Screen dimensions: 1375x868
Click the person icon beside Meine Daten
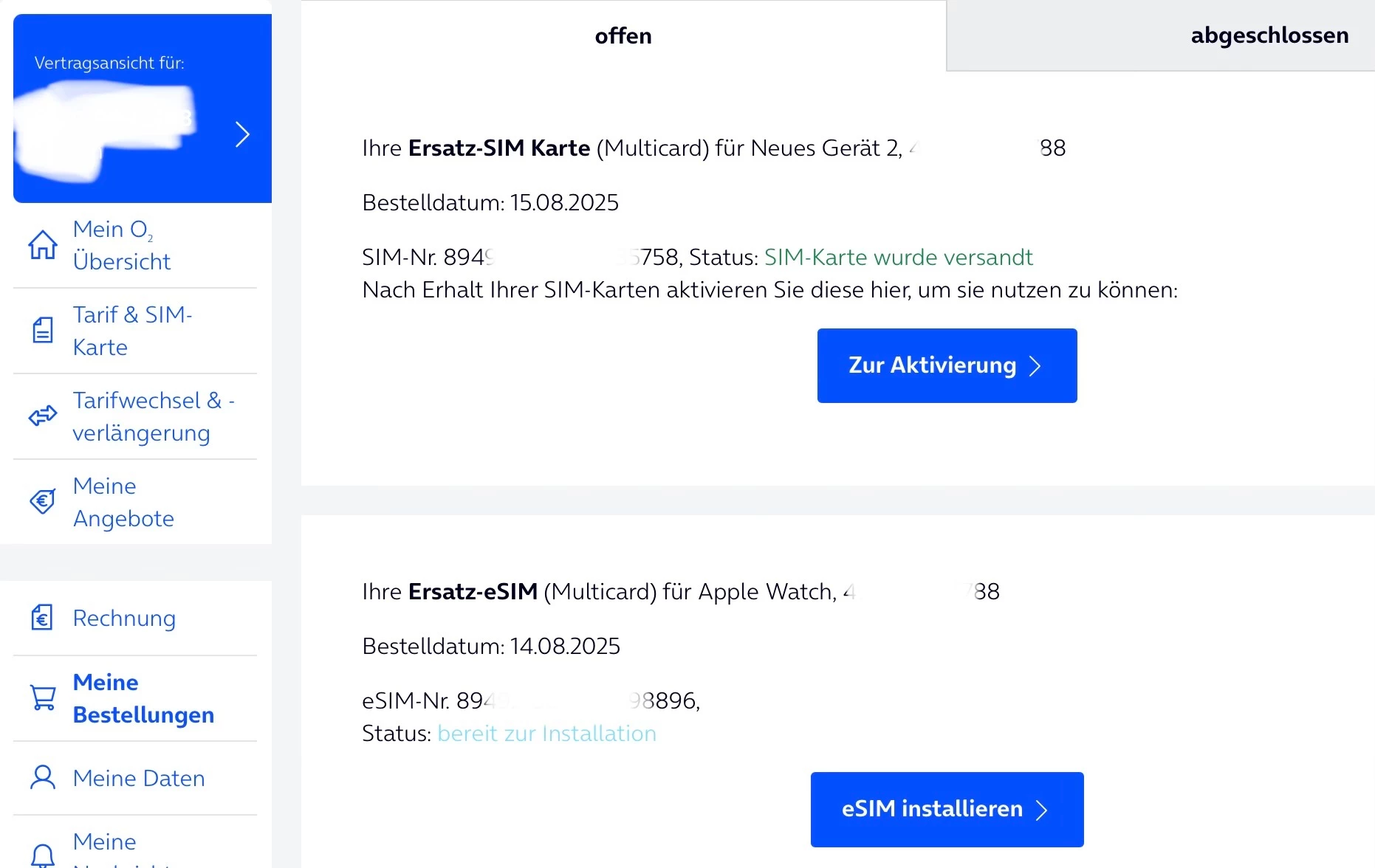click(x=43, y=777)
